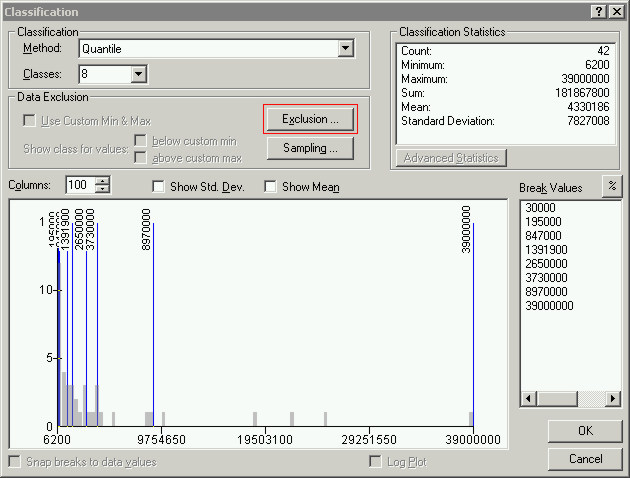
Task: Increase Columns value with up stepper
Action: [x=102, y=180]
